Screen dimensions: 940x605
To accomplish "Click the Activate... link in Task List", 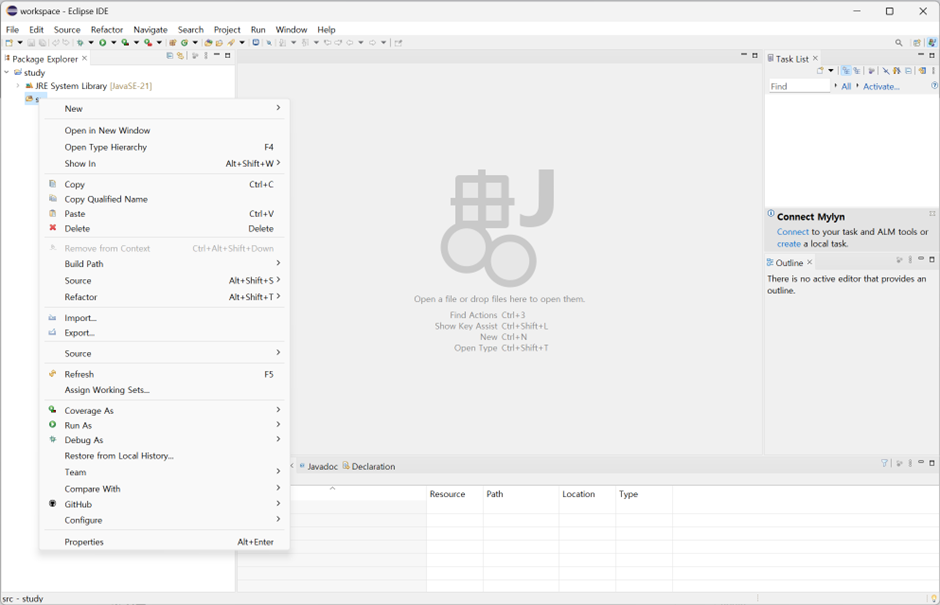I will [881, 86].
